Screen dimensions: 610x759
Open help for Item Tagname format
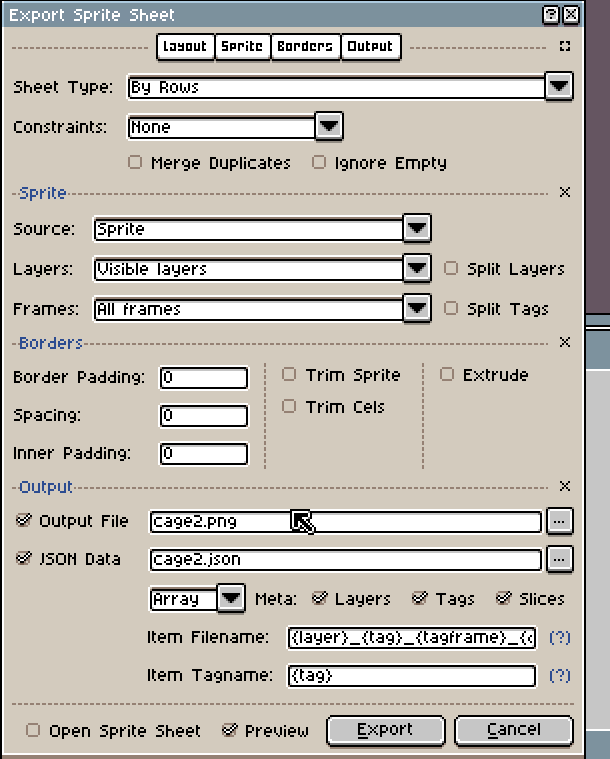pyautogui.click(x=560, y=675)
